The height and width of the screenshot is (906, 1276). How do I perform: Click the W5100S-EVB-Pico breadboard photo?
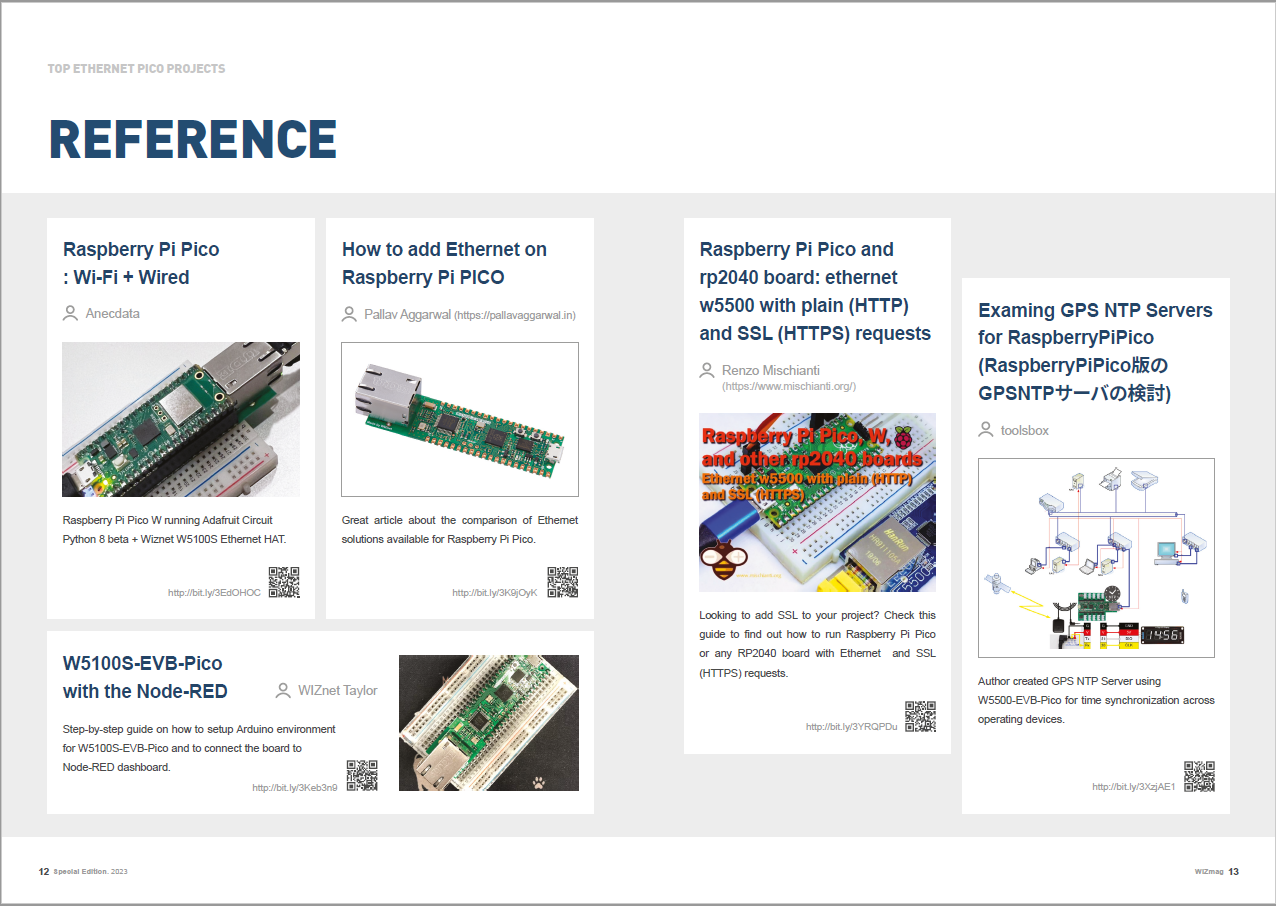pyautogui.click(x=489, y=723)
